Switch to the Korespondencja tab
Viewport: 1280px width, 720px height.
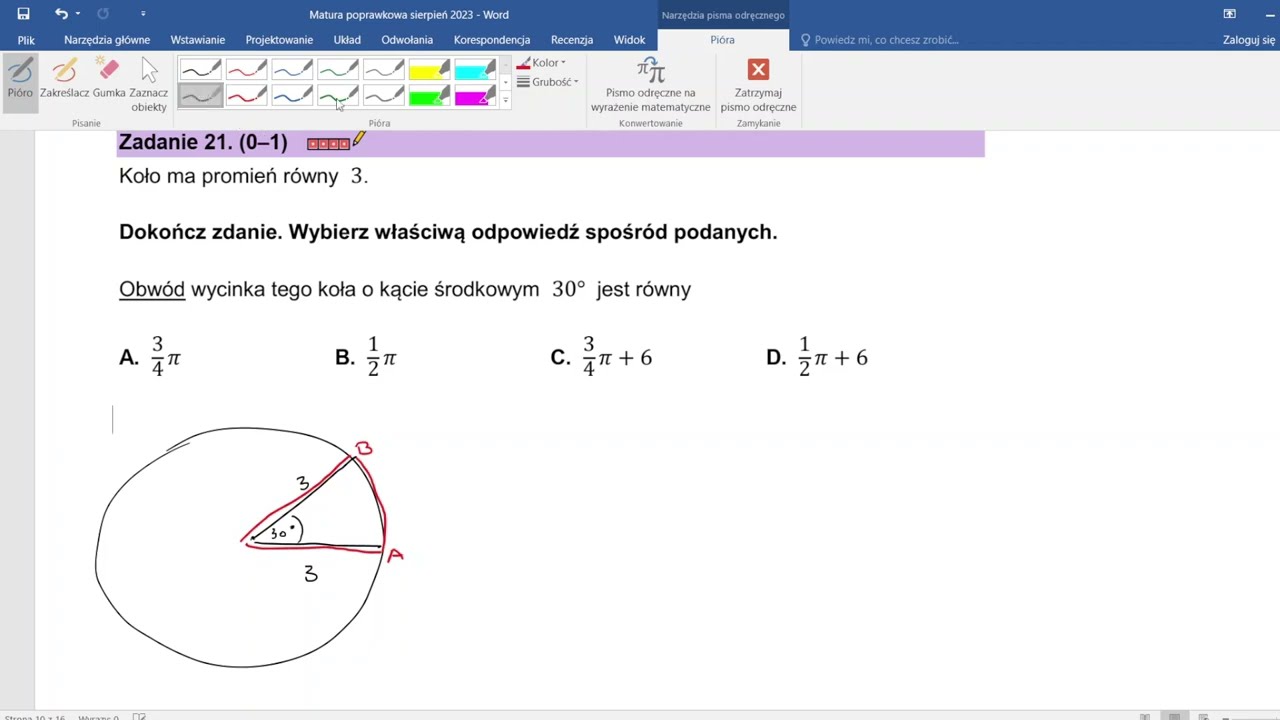point(492,40)
